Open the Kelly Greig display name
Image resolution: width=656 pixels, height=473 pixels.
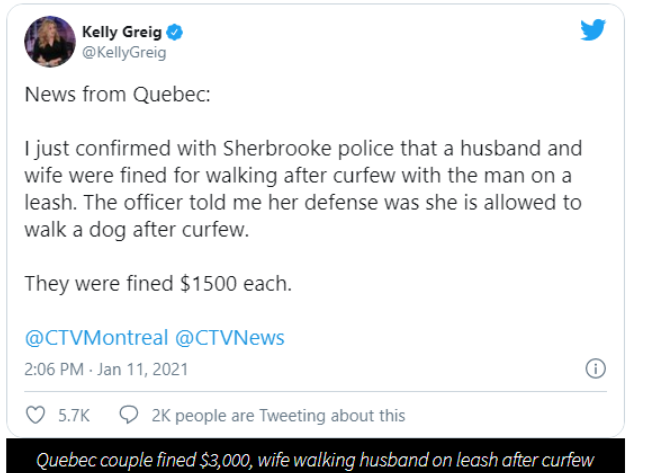point(122,32)
